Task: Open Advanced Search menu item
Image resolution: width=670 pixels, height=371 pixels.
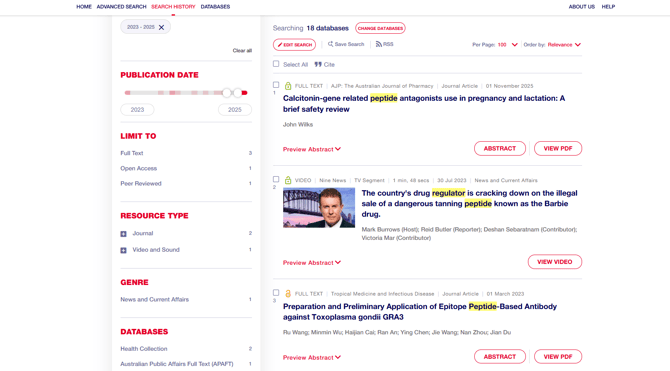Action: [x=121, y=6]
